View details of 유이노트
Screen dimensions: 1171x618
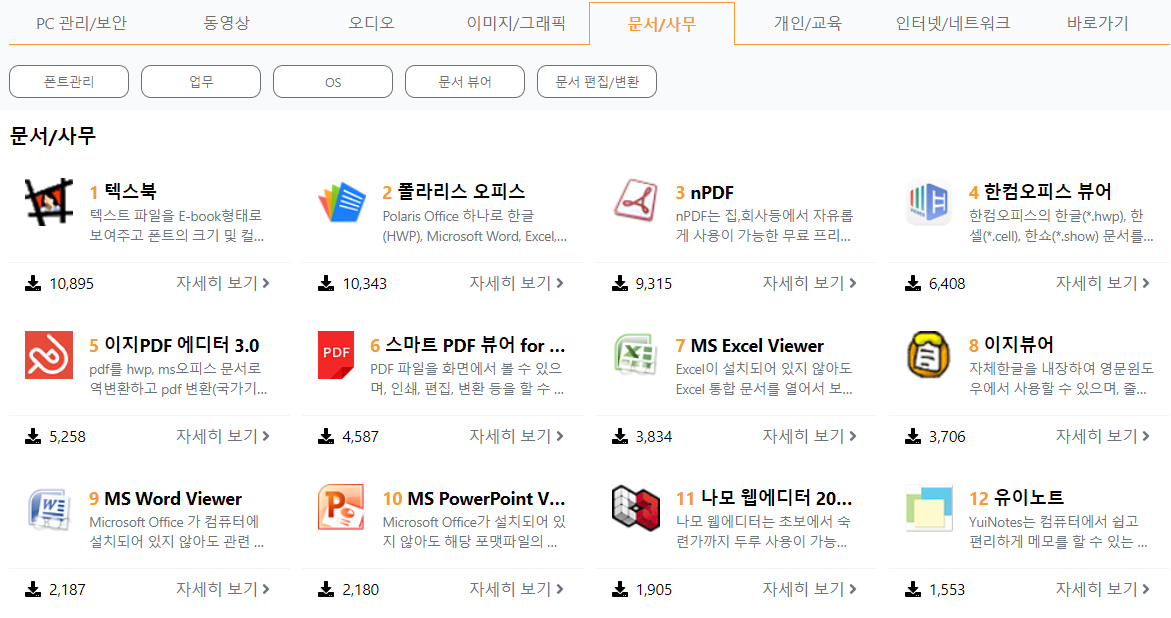pyautogui.click(x=1102, y=589)
